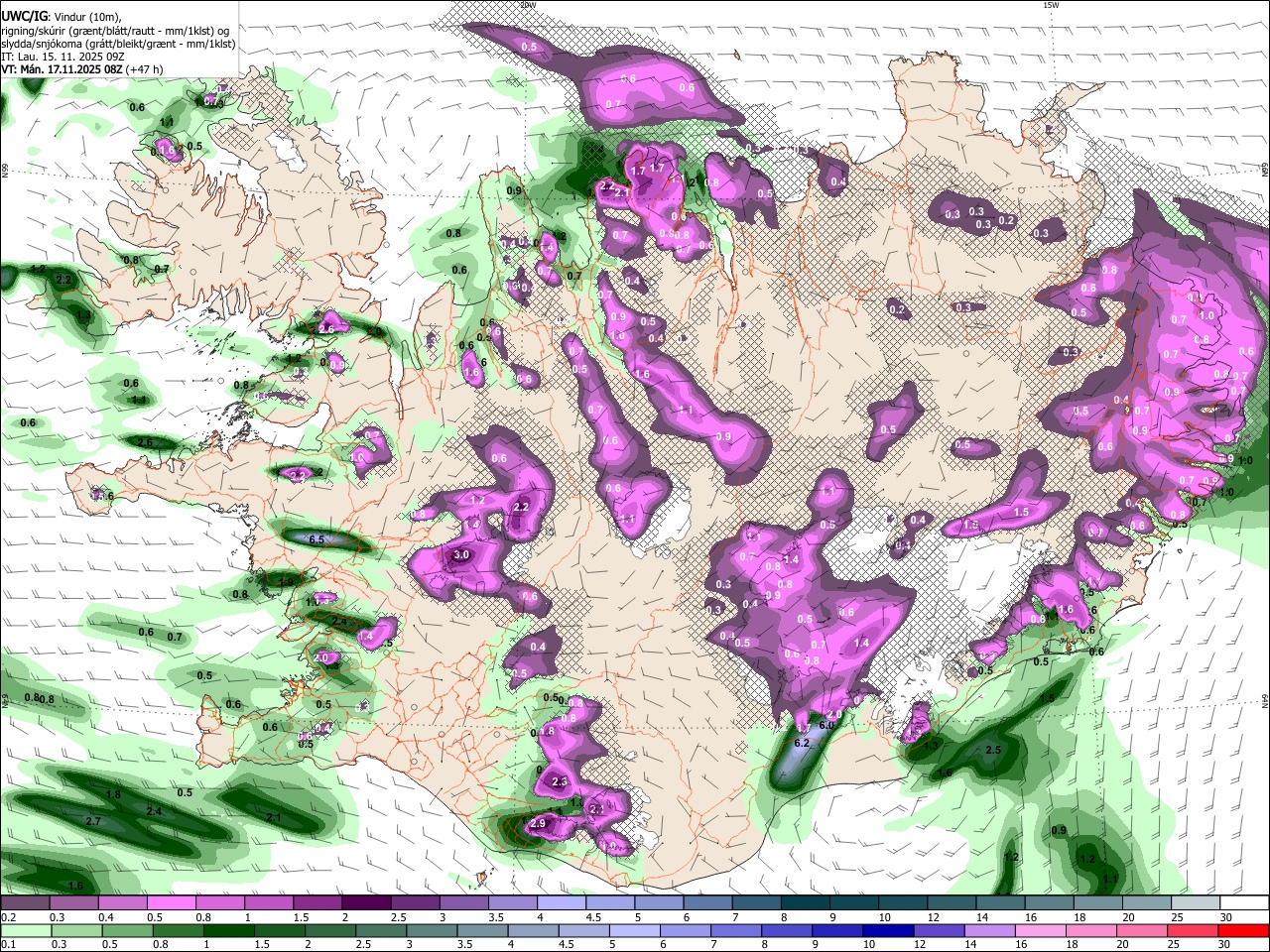Image resolution: width=1270 pixels, height=952 pixels.
Task: Select the dark mauve 0.2 snow scale swatch
Action: point(26,903)
